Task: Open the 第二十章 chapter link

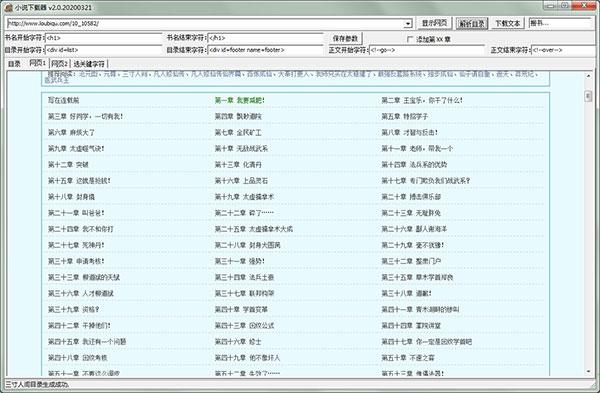Action: (x=411, y=197)
